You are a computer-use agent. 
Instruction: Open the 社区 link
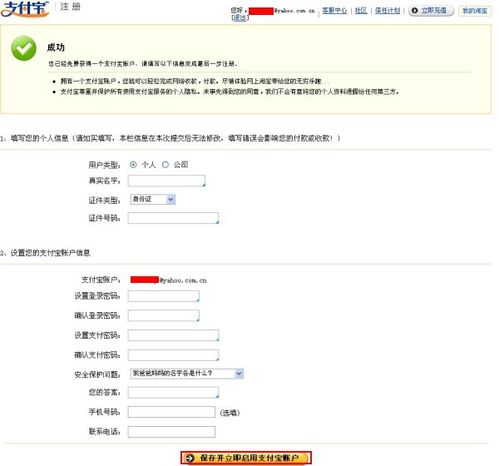click(x=361, y=11)
